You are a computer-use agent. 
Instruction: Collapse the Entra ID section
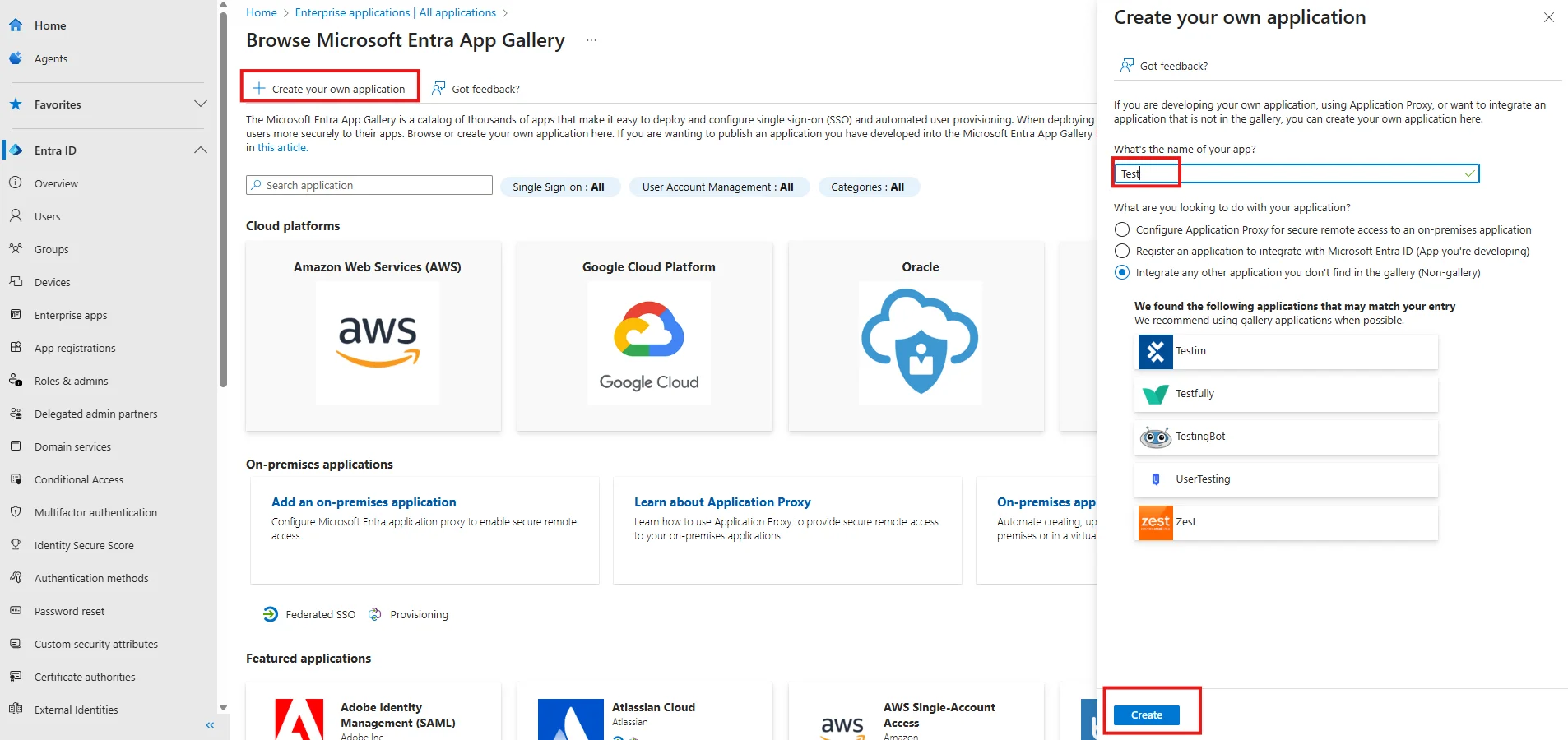[200, 150]
